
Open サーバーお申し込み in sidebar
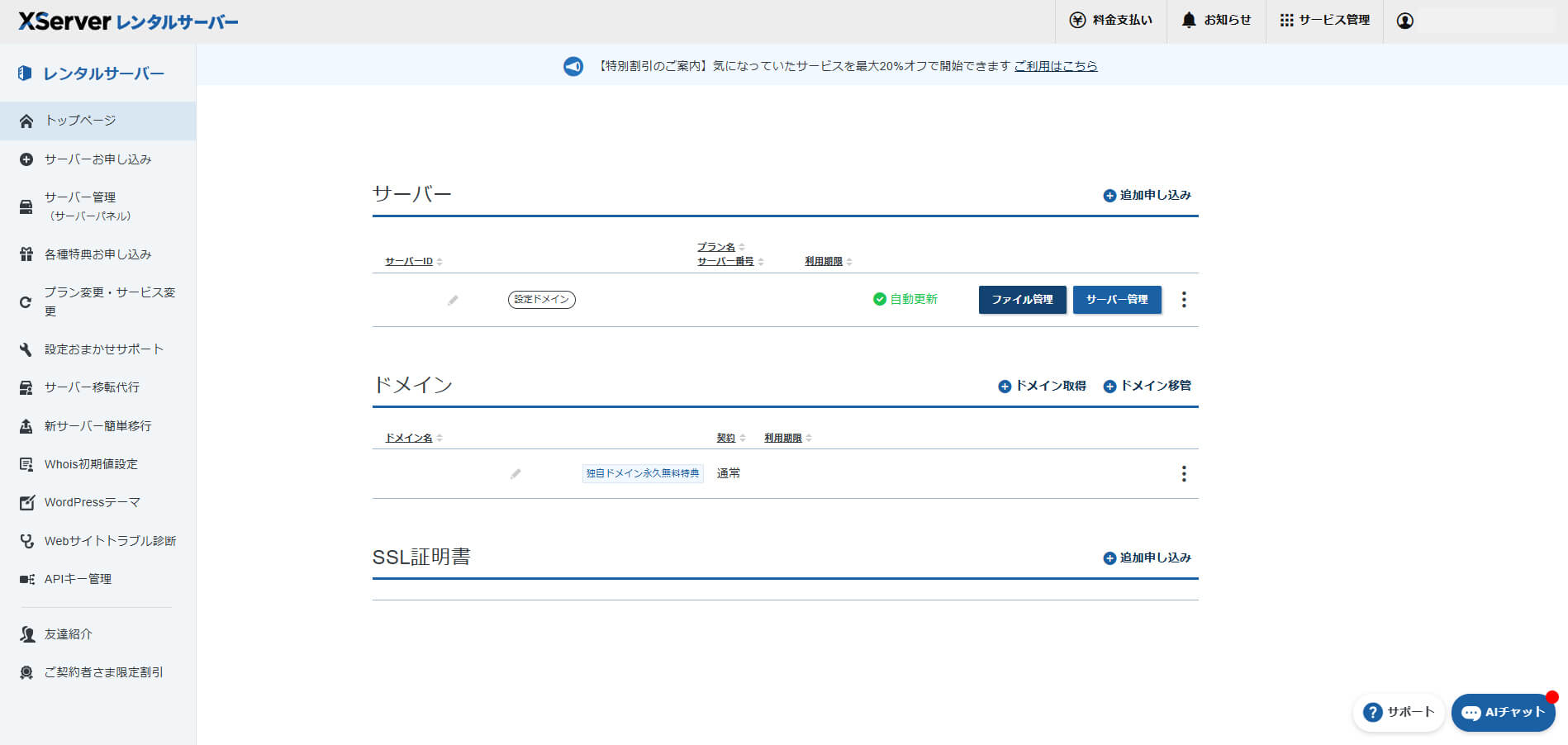point(97,159)
